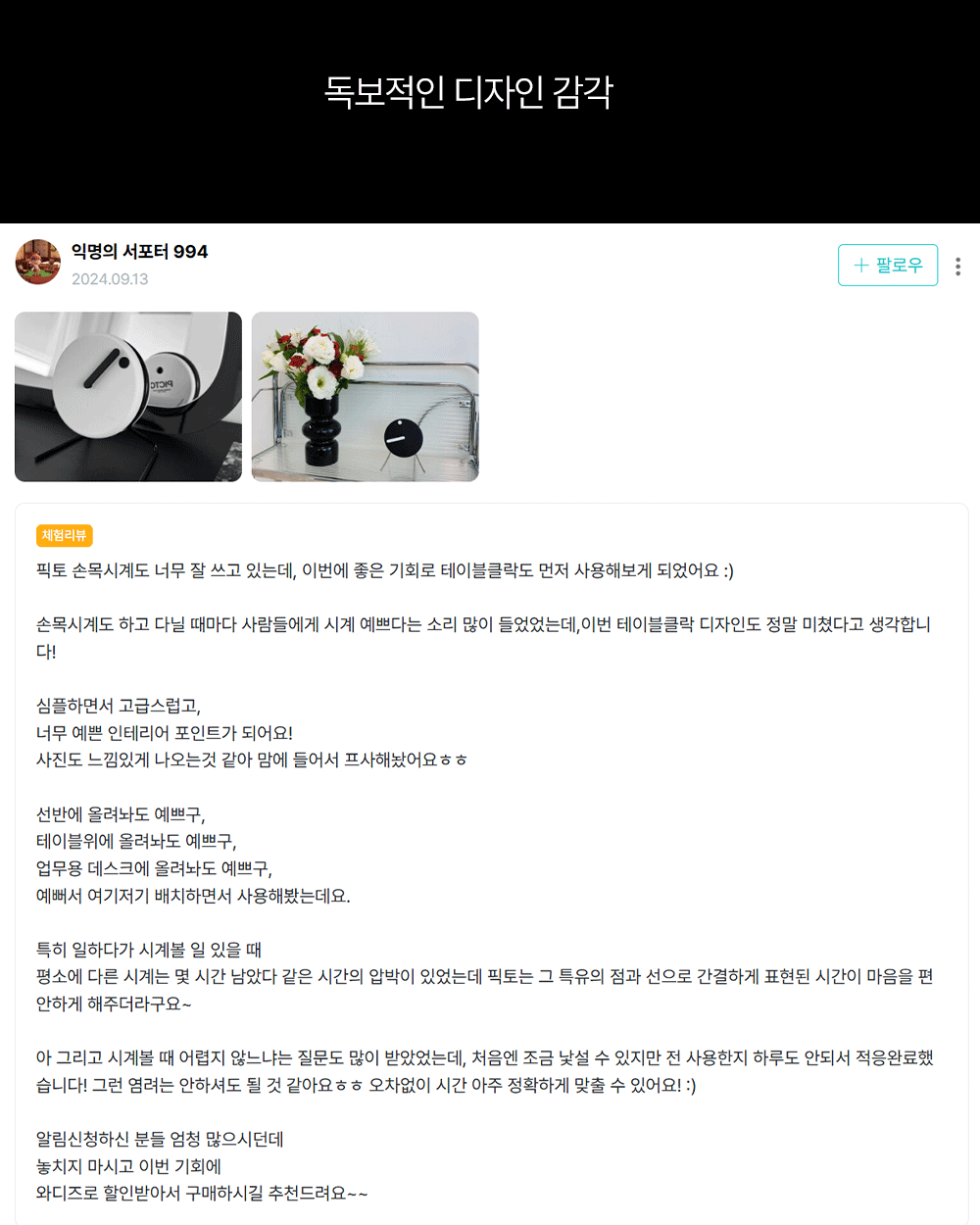This screenshot has width=980, height=1225.
Task: Click the paragraph starting 아 그리고 시계볼 때
Action: coord(485,1071)
